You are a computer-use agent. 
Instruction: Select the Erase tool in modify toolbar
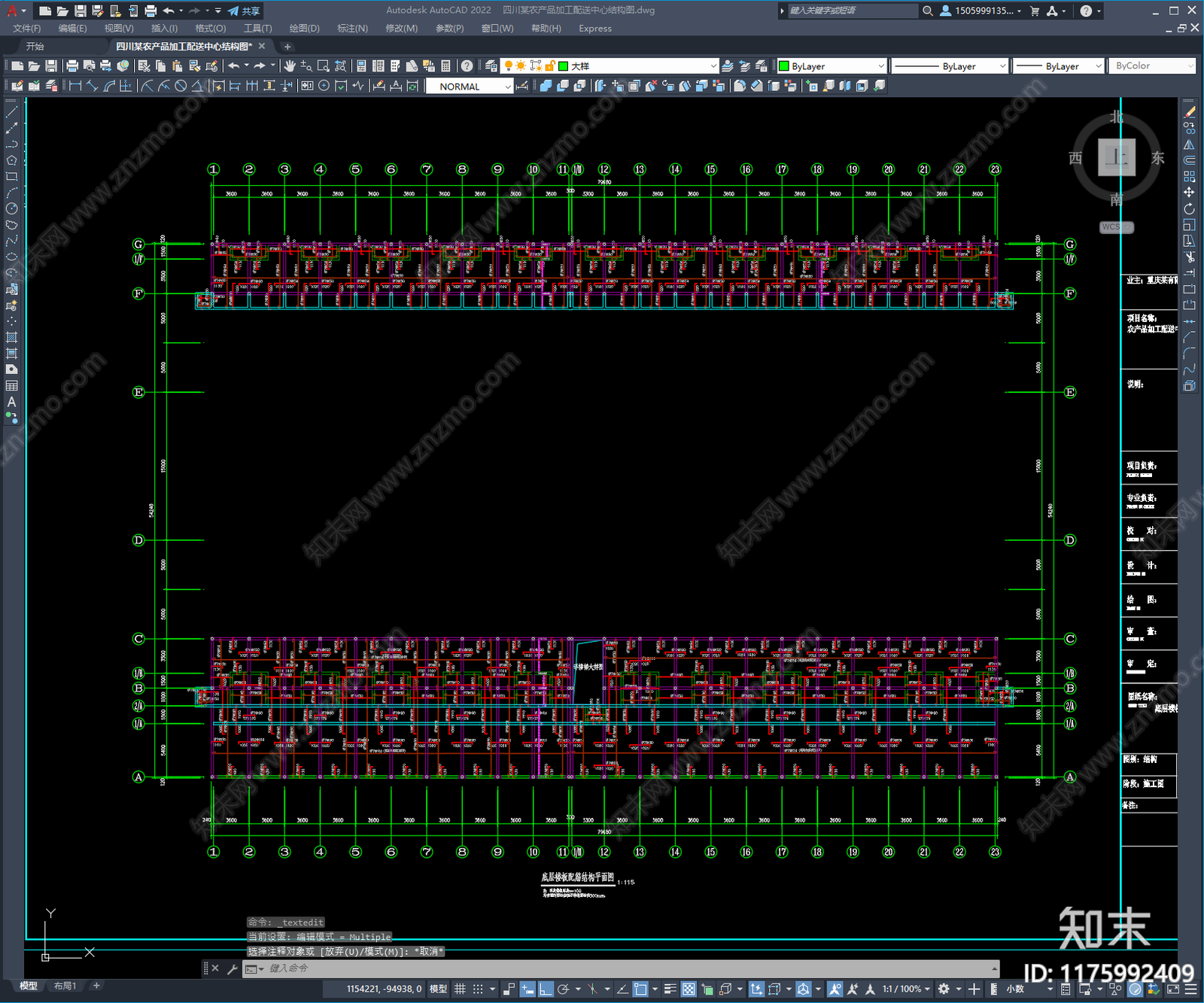pos(1189,112)
